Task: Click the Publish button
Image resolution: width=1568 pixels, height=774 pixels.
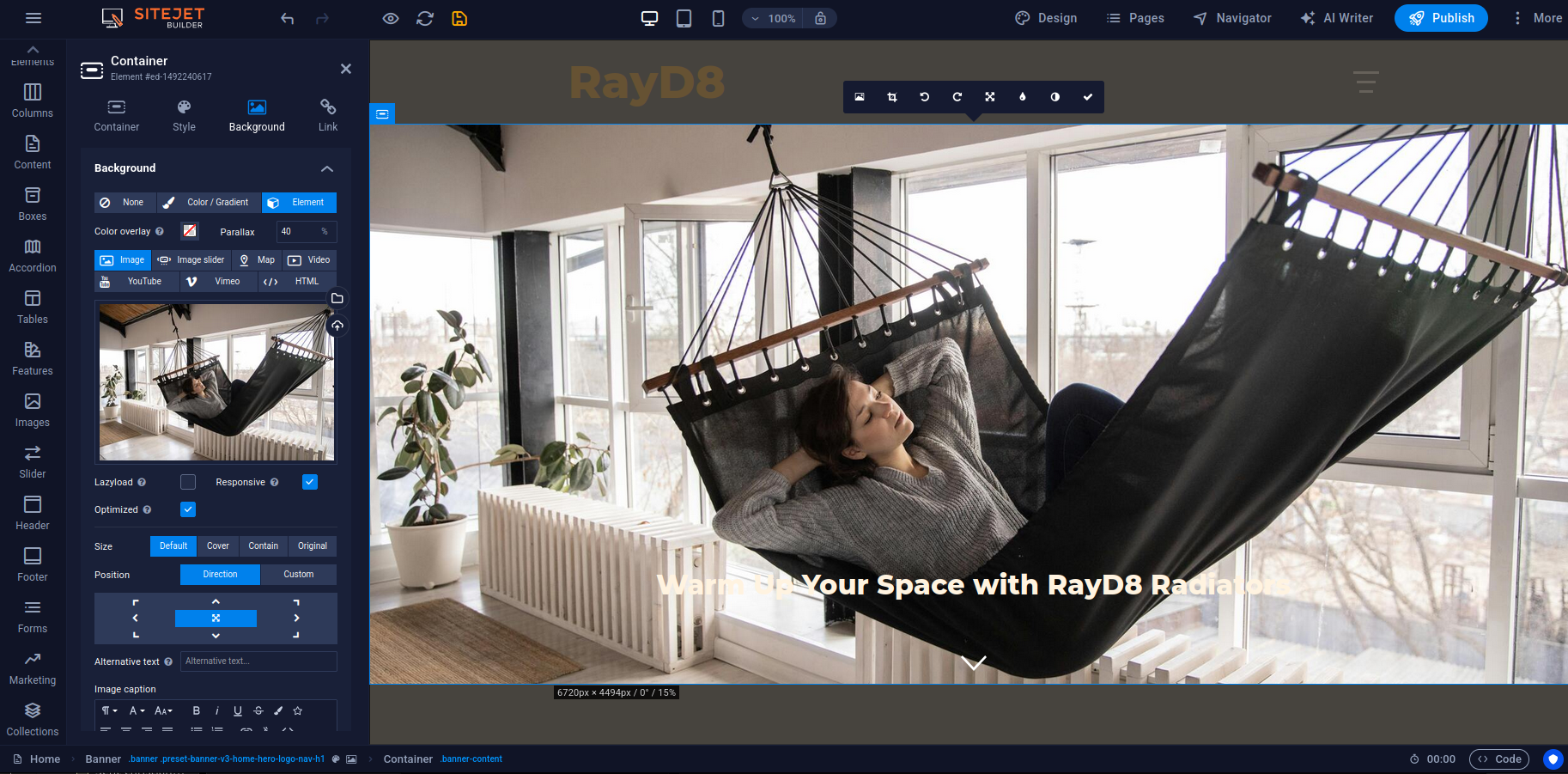Action: (1441, 18)
